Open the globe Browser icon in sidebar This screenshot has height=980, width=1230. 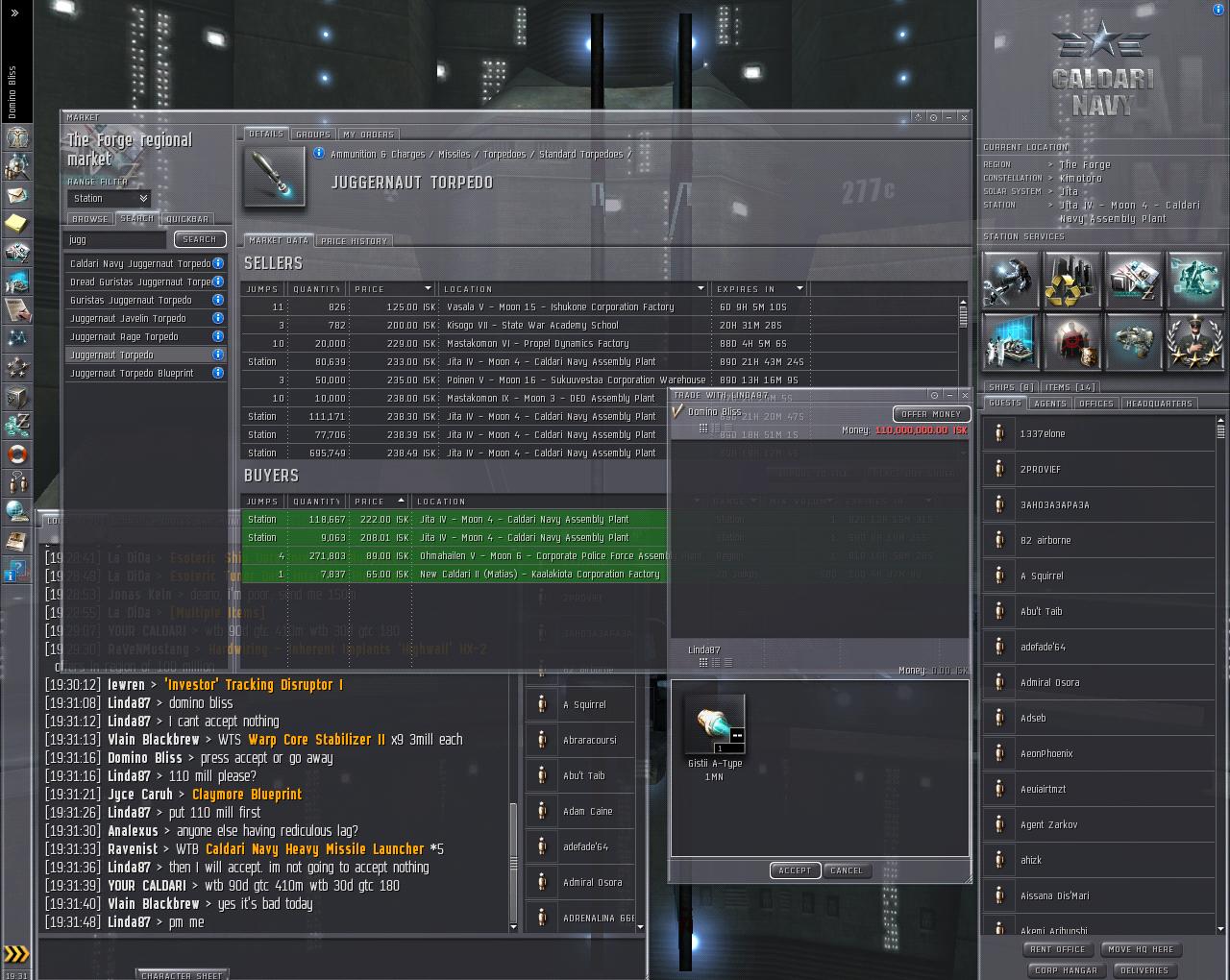pyautogui.click(x=16, y=512)
